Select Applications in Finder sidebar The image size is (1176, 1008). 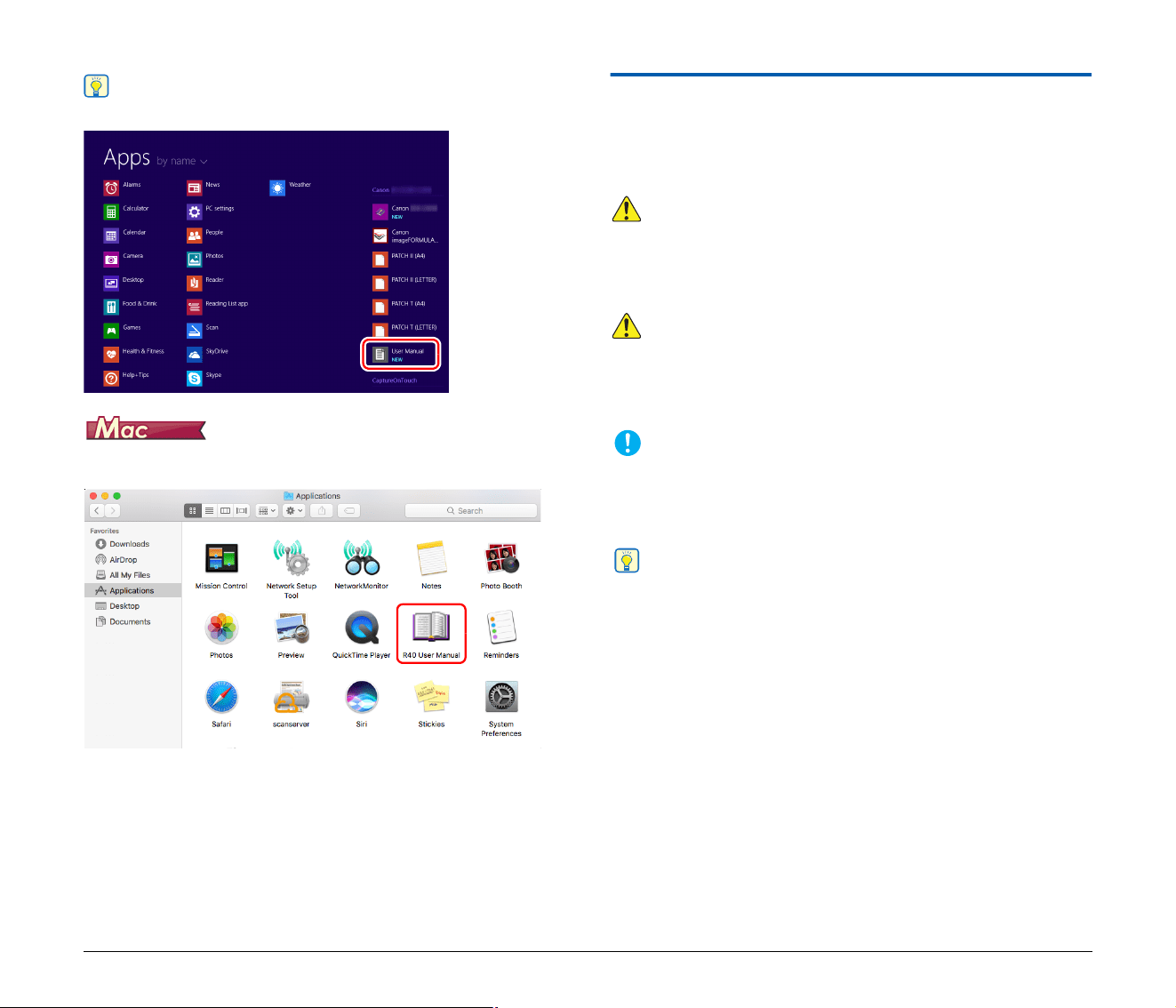pyautogui.click(x=133, y=590)
